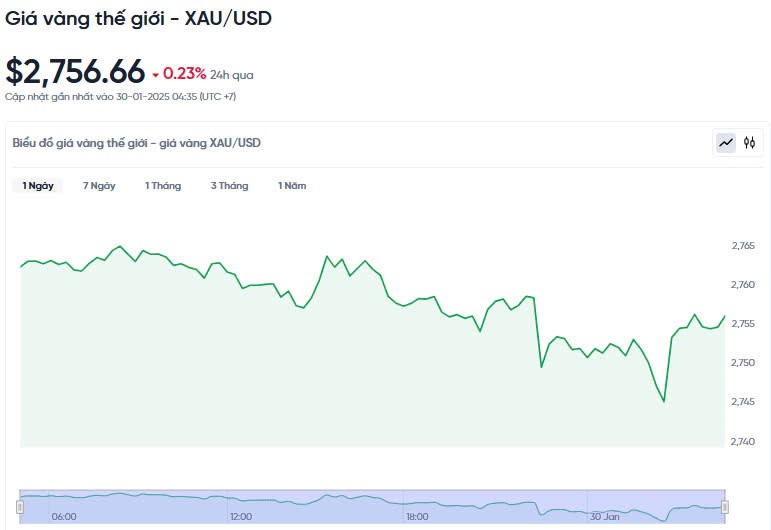
Task: Switch to the candlestick chart icon
Action: [x=749, y=143]
